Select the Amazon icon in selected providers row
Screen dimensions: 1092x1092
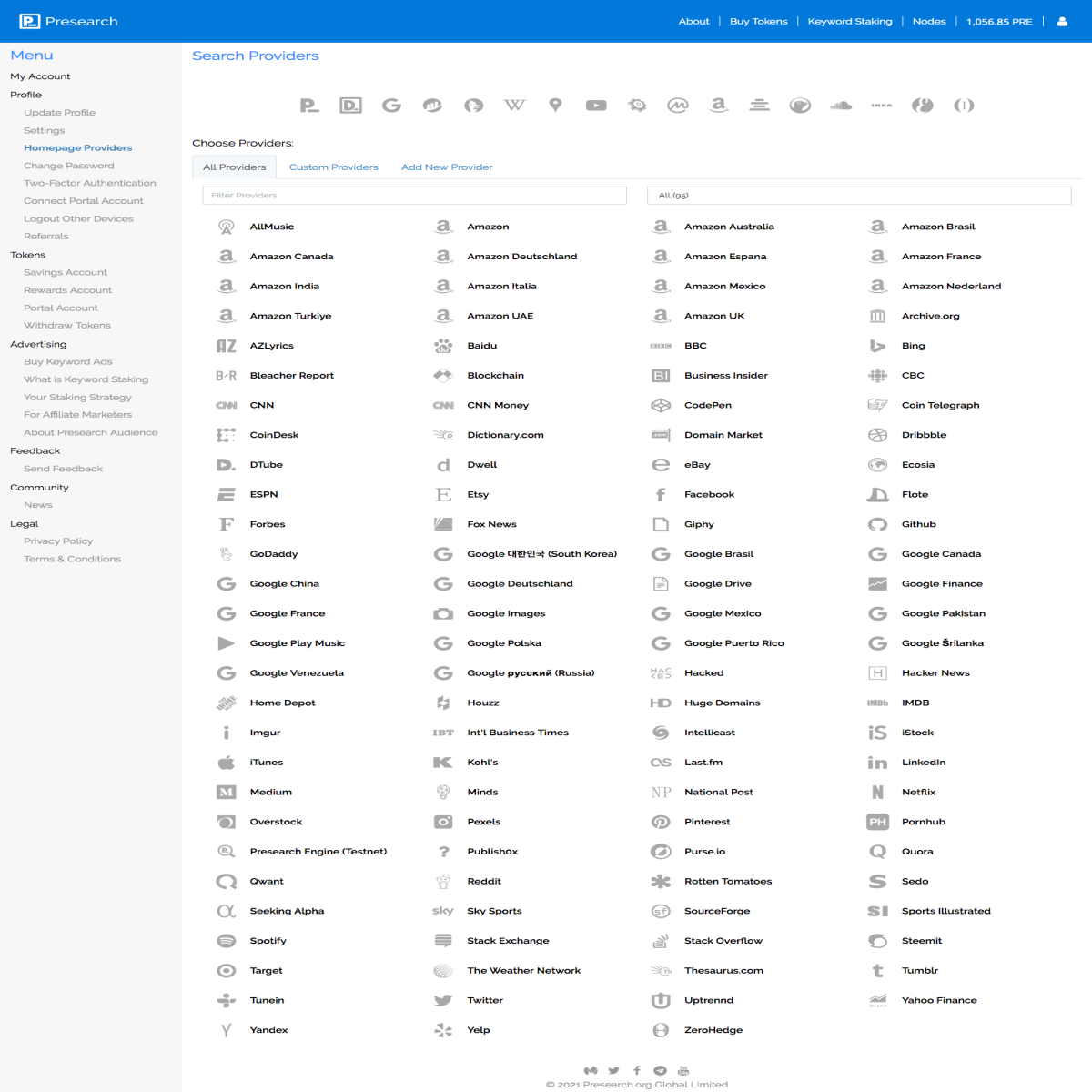(x=719, y=106)
